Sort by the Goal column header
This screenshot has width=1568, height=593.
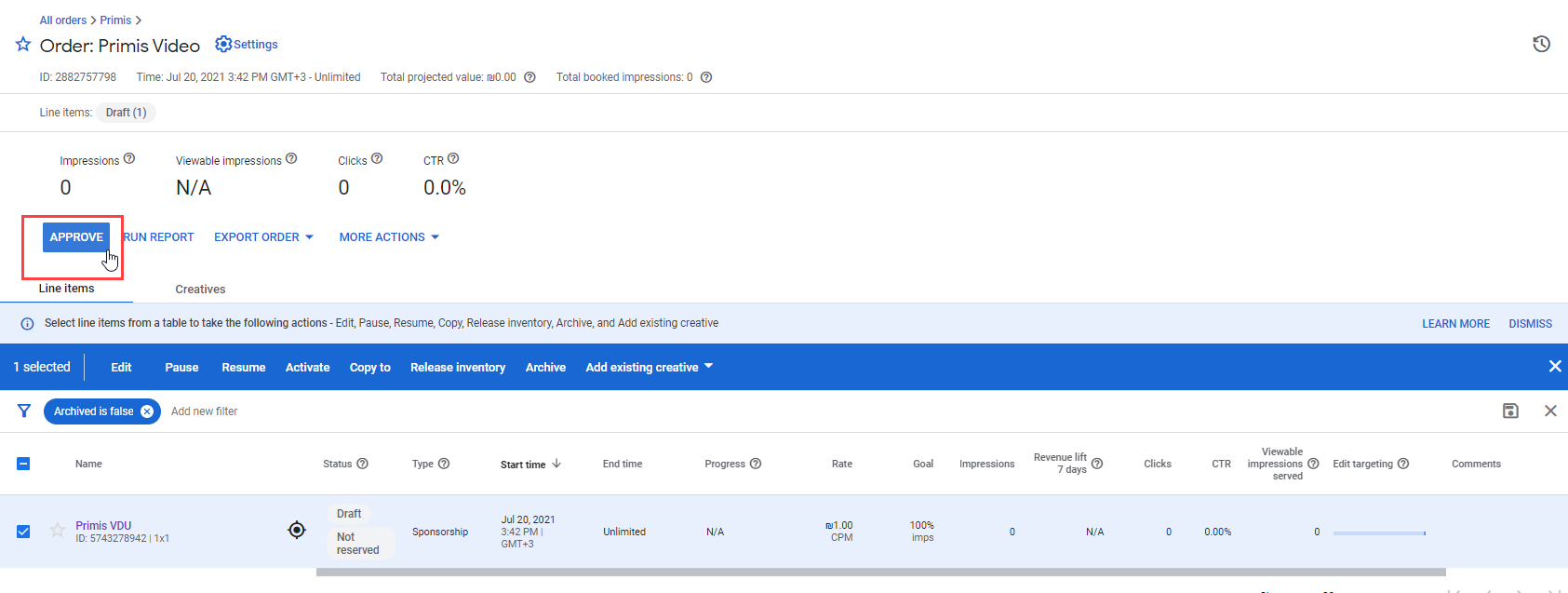pos(923,464)
